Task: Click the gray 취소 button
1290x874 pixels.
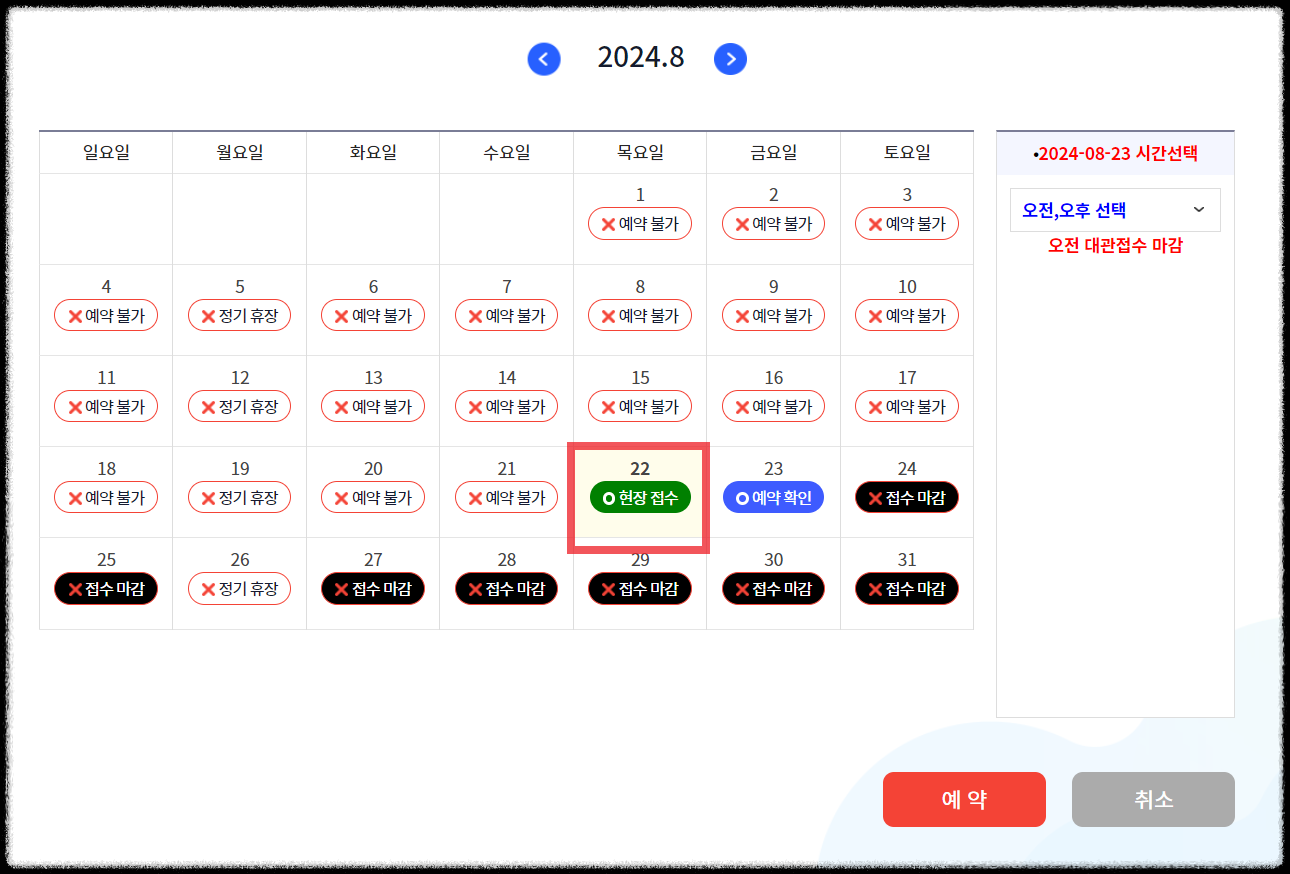Action: tap(1153, 799)
